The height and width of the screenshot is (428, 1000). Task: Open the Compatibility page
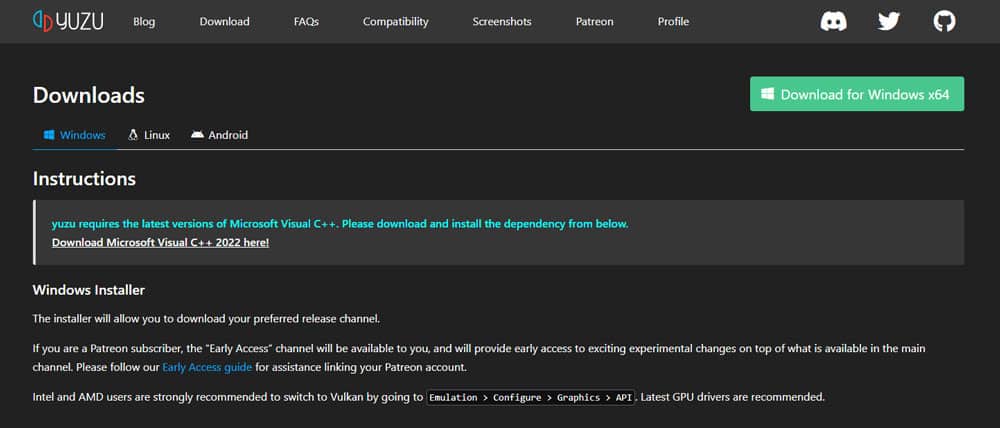pyautogui.click(x=395, y=21)
